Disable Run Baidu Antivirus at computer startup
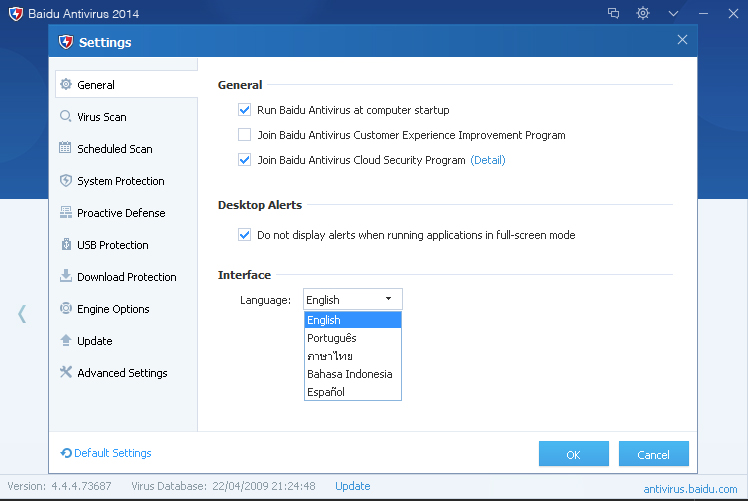Viewport: 748px width, 501px height. coord(244,110)
